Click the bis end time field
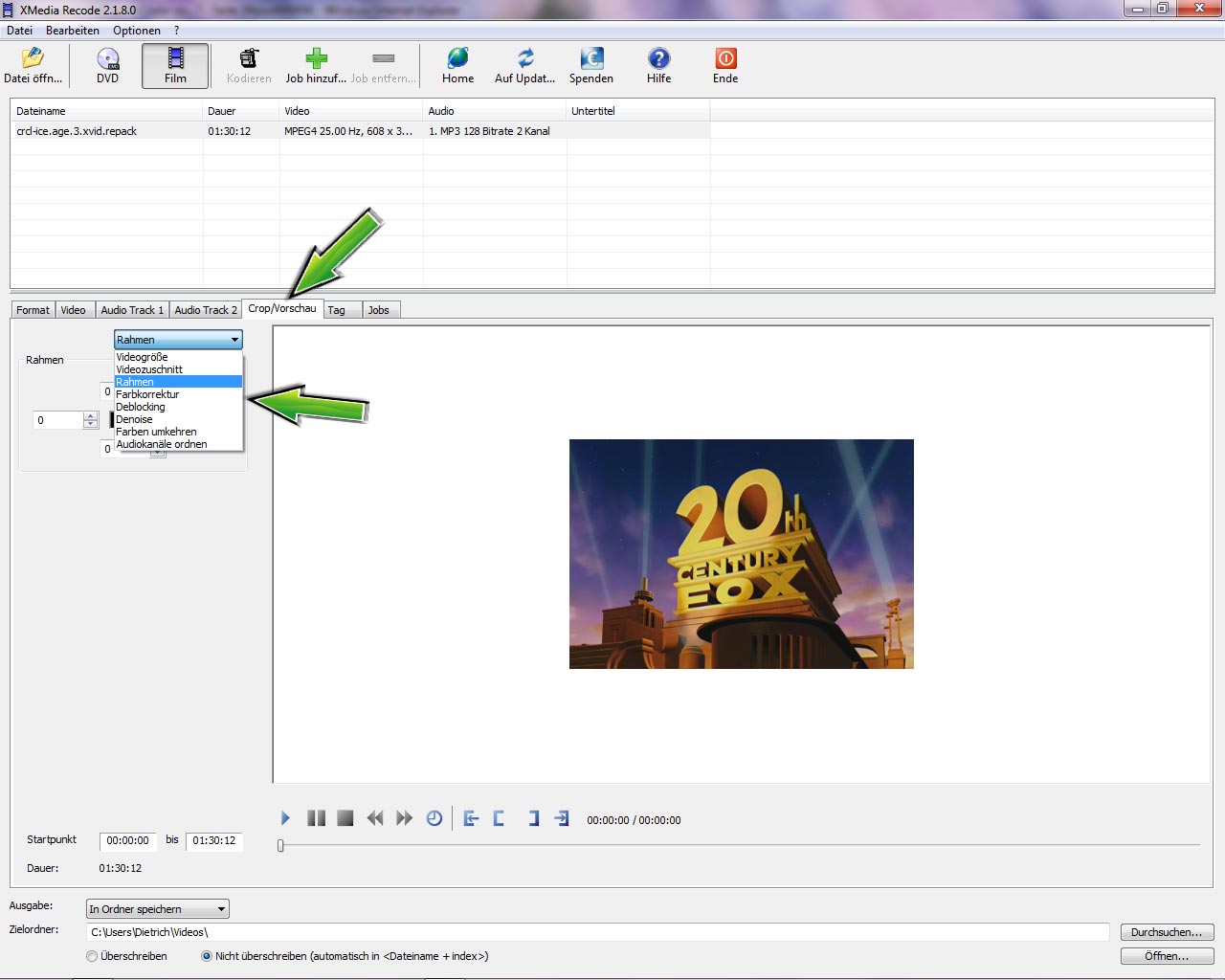 213,841
